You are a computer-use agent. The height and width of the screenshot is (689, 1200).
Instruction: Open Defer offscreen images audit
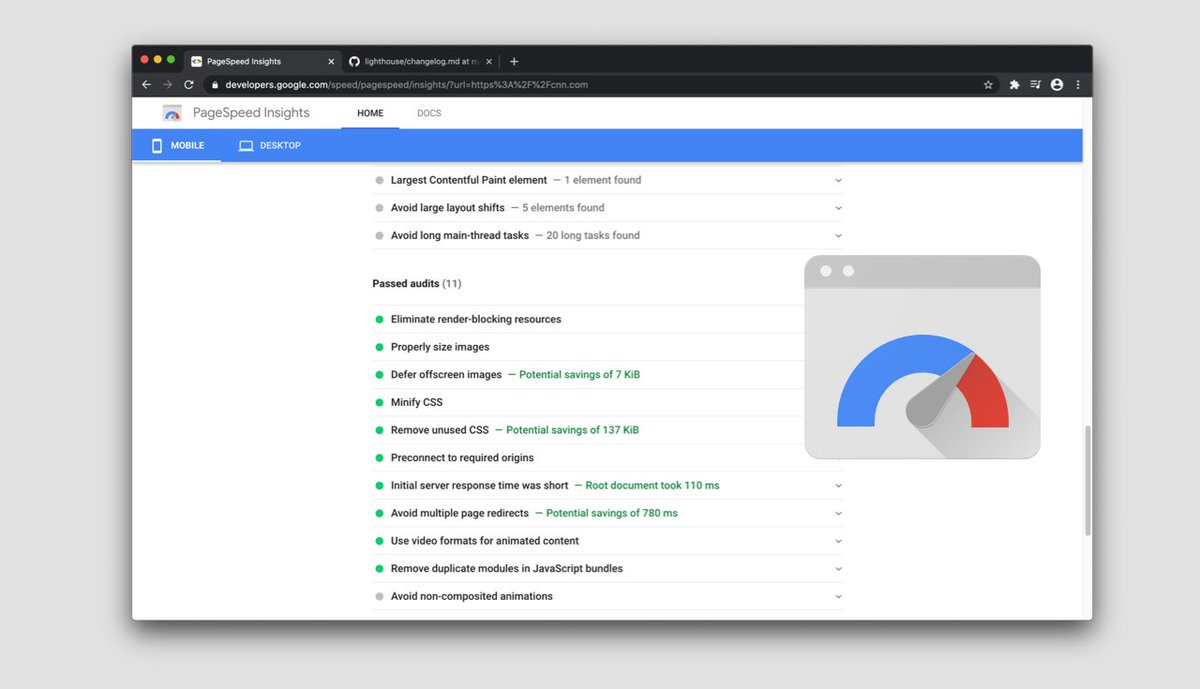pyautogui.click(x=608, y=375)
